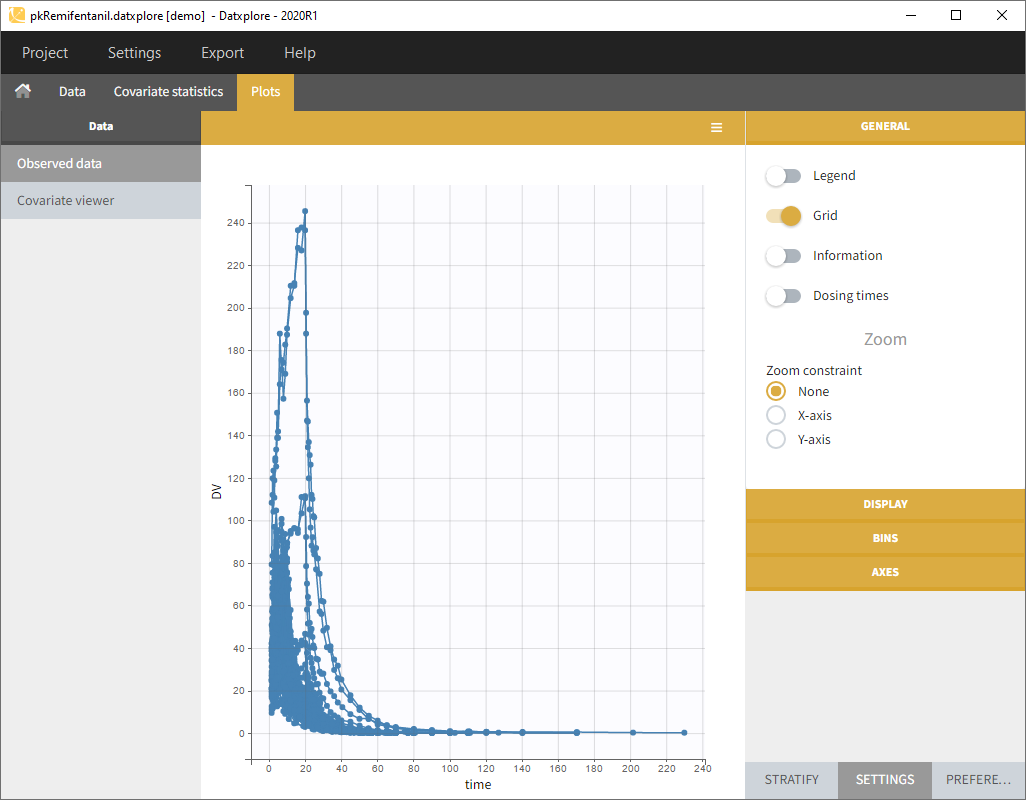
Task: Show Dosing times with toggle
Action: click(784, 296)
